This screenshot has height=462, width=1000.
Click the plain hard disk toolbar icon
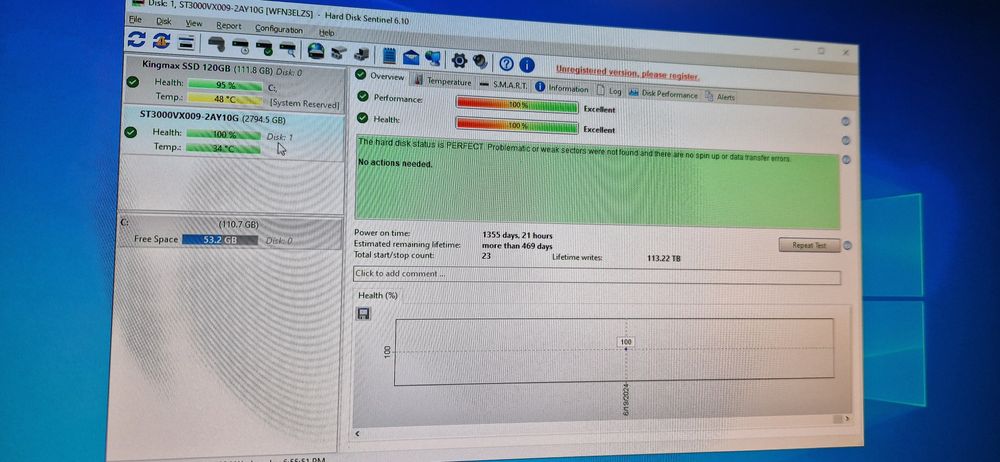point(217,44)
